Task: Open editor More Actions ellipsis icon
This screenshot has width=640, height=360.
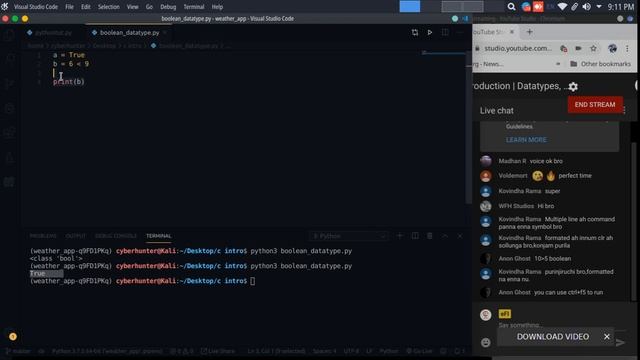Action: (460, 32)
